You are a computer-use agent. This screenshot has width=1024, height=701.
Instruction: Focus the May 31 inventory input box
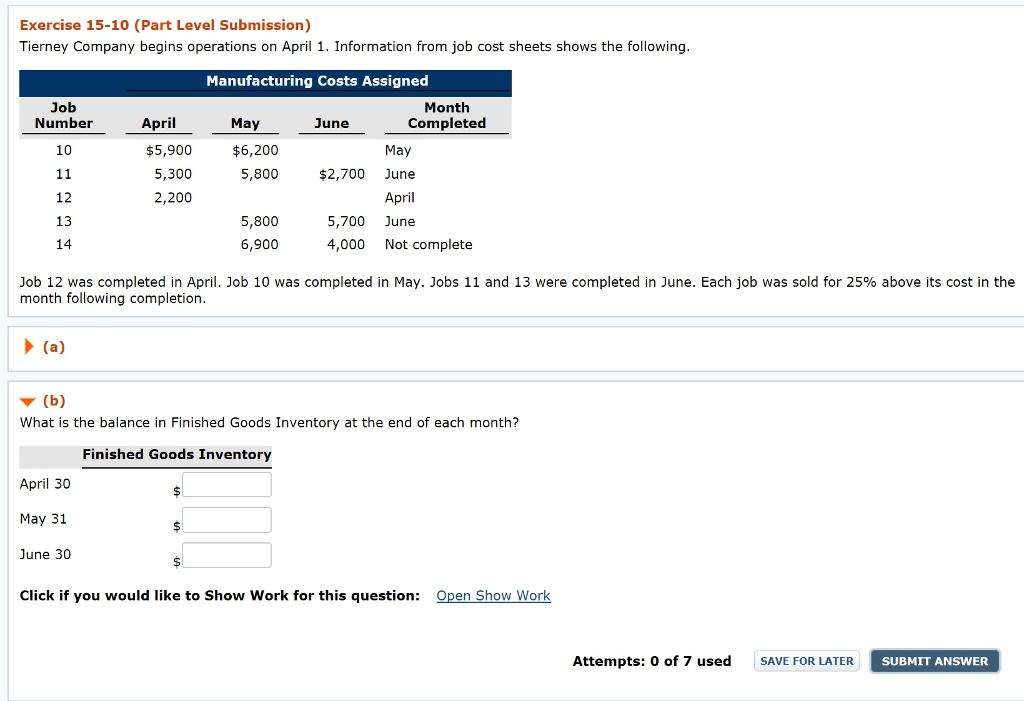pos(227,520)
